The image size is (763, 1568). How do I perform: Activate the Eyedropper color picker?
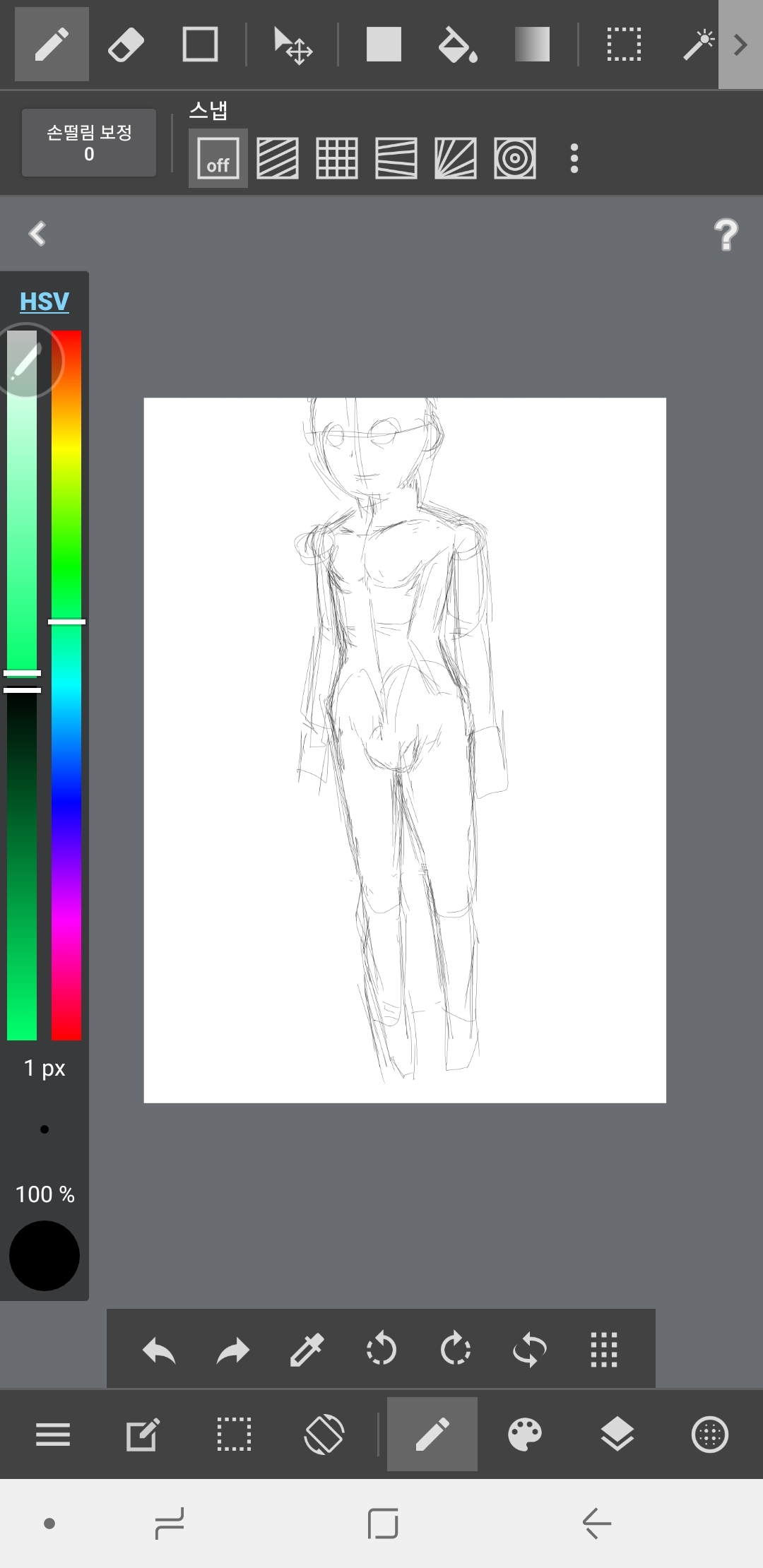[x=307, y=1350]
